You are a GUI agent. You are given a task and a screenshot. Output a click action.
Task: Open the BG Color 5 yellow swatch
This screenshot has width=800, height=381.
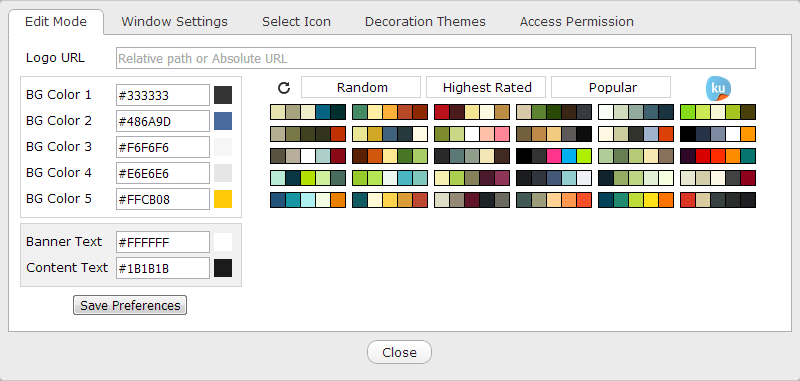(223, 199)
